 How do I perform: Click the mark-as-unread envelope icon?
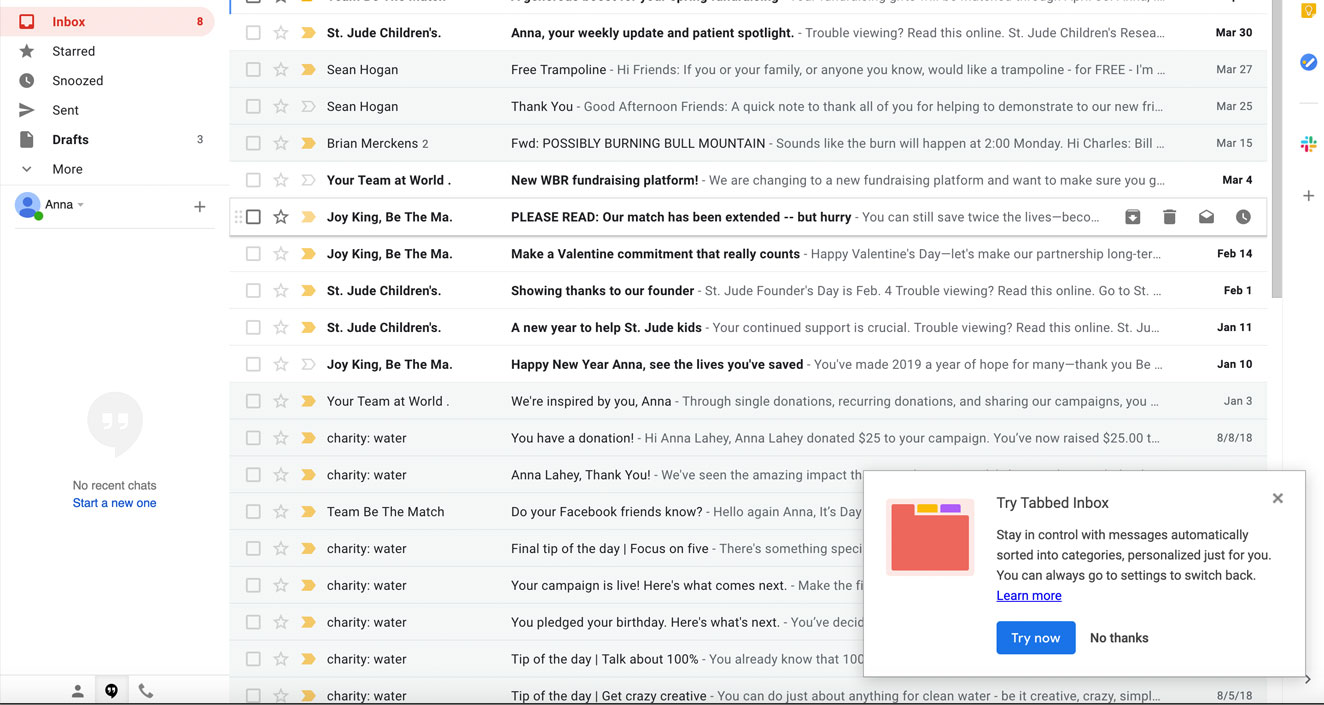tap(1206, 217)
